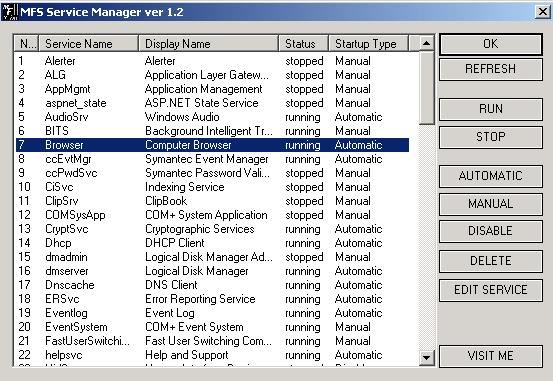The image size is (553, 381).
Task: Click the Help and Support display name
Action: point(187,355)
